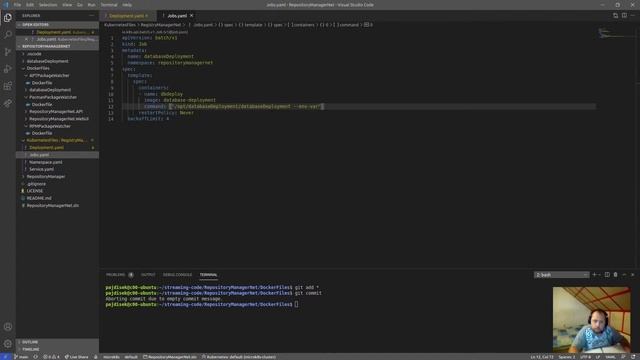Click Kubernetes default cluster status item
This screenshot has width=640, height=360.
(x=239, y=357)
